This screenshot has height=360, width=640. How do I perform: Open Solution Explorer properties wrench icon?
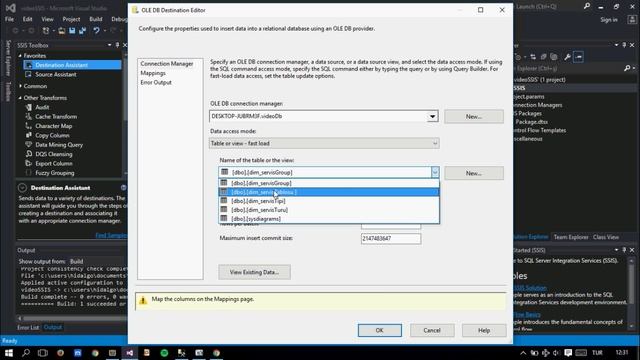[x=567, y=57]
